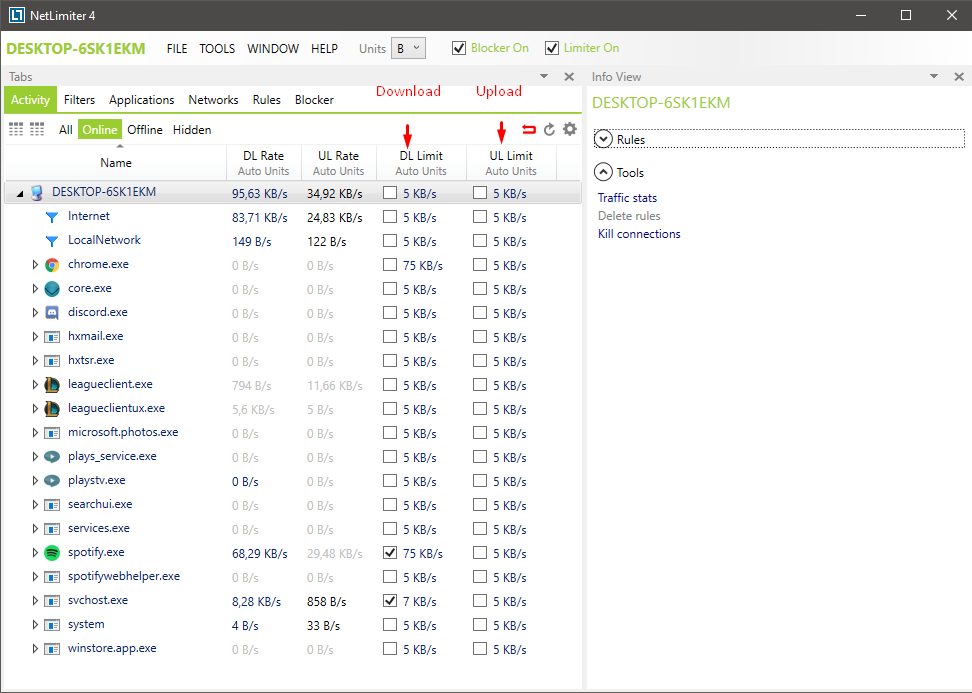The height and width of the screenshot is (693, 972).
Task: Toggle the Blocker On checkbox
Action: coord(459,48)
